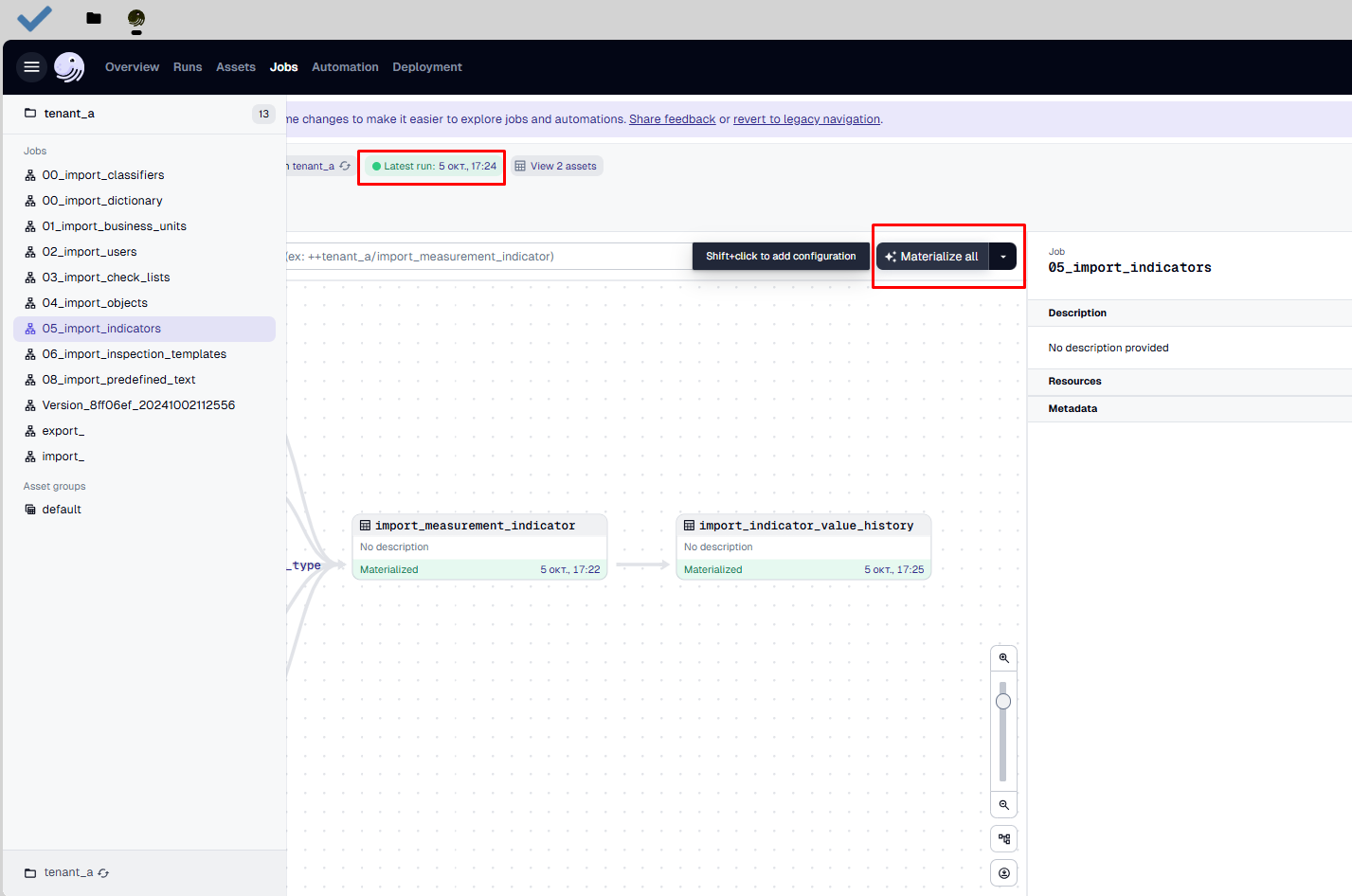This screenshot has height=896, width=1352.
Task: Zoom out of the asset graph
Action: [x=1003, y=805]
